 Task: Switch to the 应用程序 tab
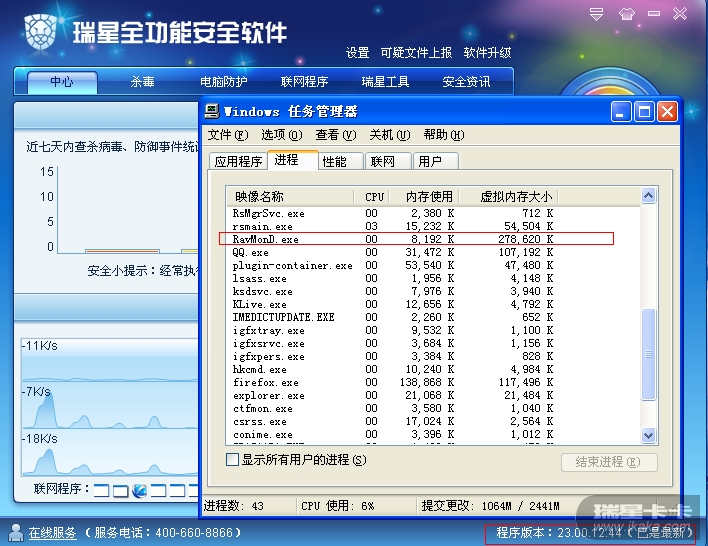(238, 161)
